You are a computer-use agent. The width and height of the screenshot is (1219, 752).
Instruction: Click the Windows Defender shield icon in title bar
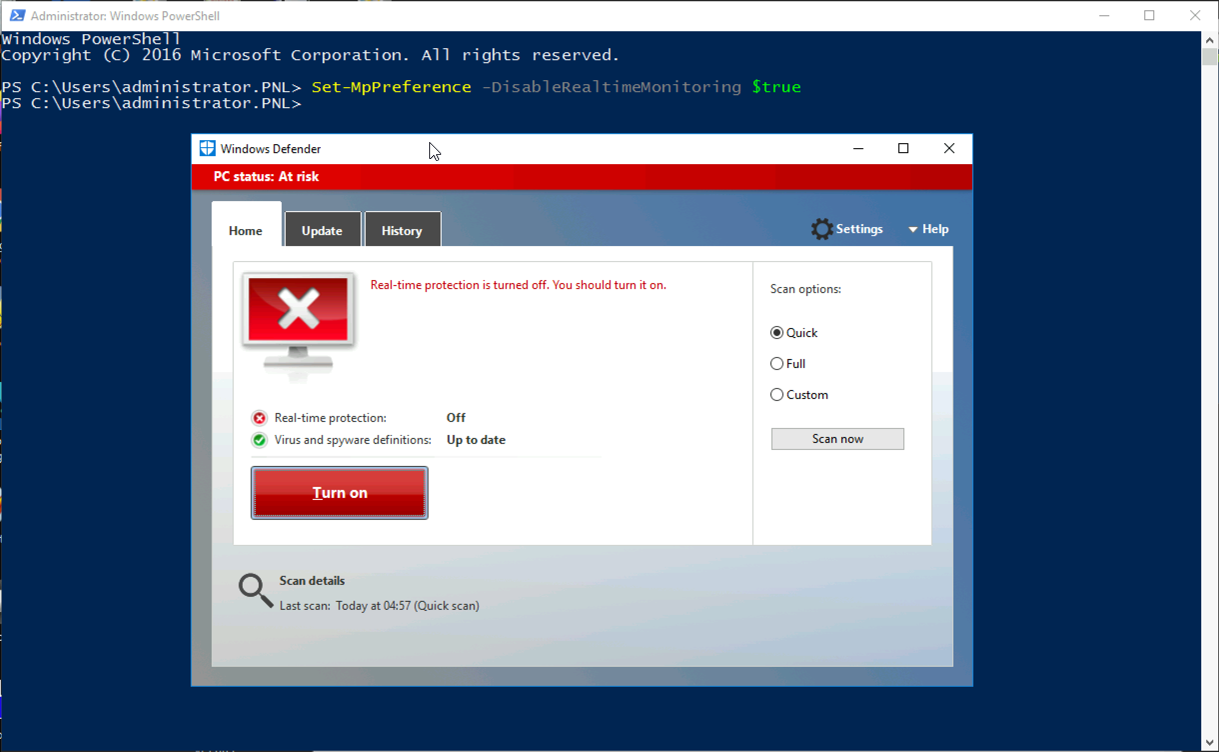207,148
